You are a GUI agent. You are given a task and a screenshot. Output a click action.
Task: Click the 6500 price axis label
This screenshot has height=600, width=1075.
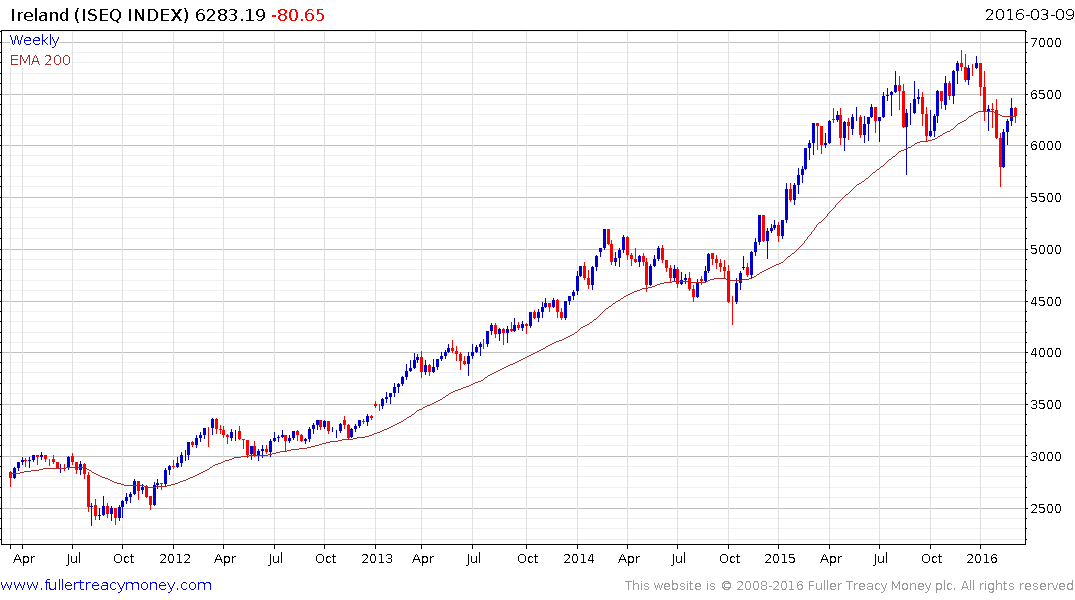1046,95
